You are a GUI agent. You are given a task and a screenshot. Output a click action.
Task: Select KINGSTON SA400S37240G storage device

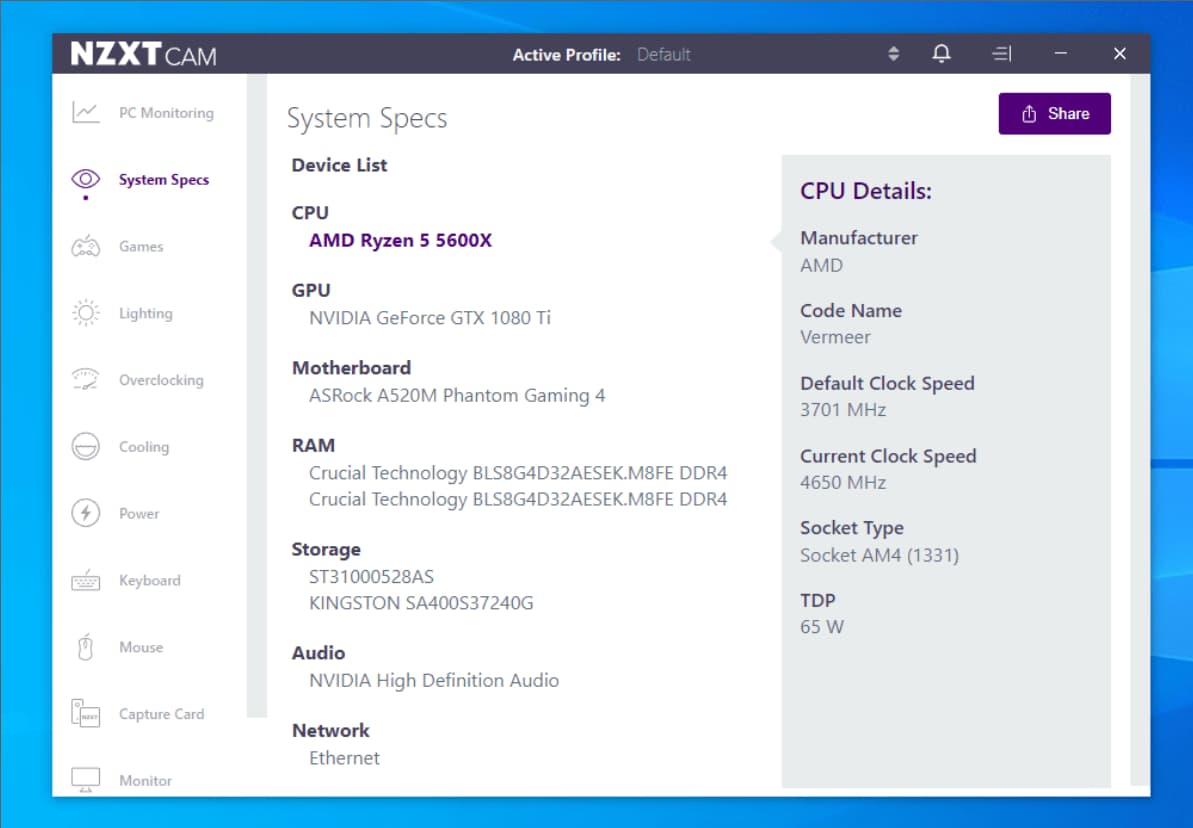pos(421,603)
